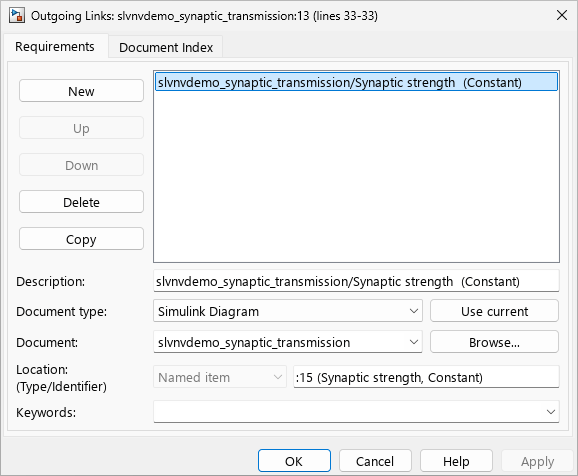Viewport: 578px width, 476px height.
Task: Select the Synaptic strength (Constant) list item
Action: coord(356,82)
